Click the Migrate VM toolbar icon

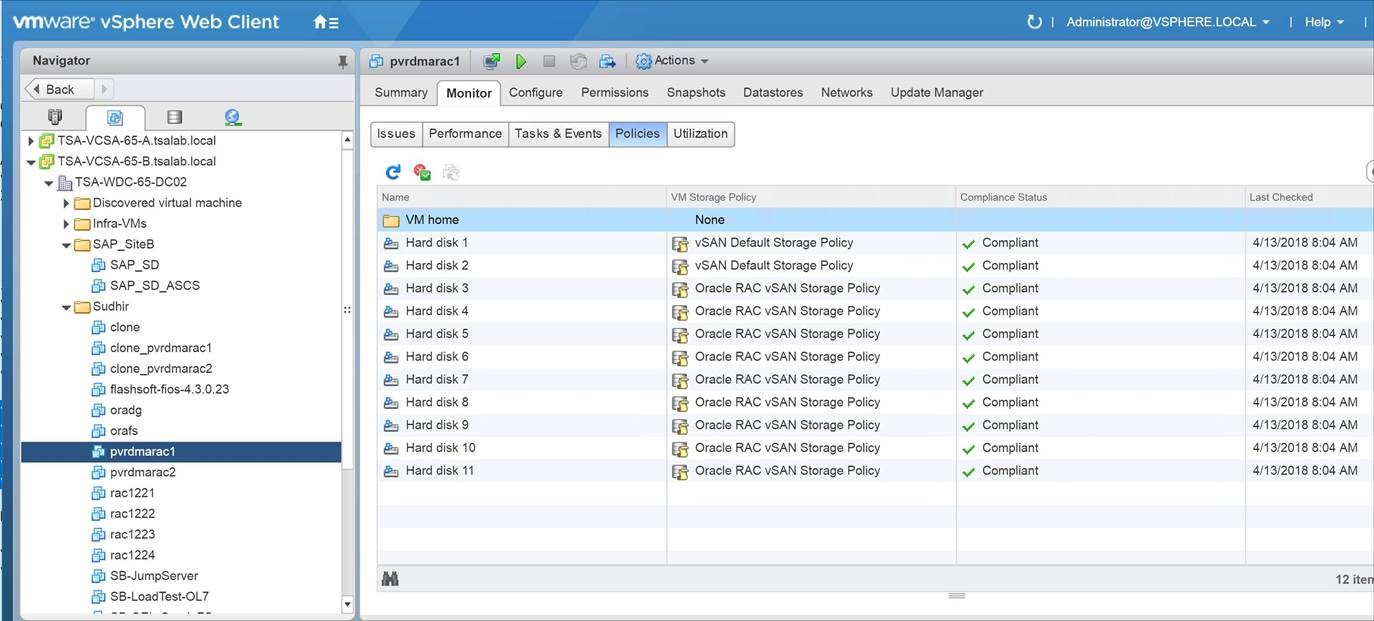(x=607, y=62)
